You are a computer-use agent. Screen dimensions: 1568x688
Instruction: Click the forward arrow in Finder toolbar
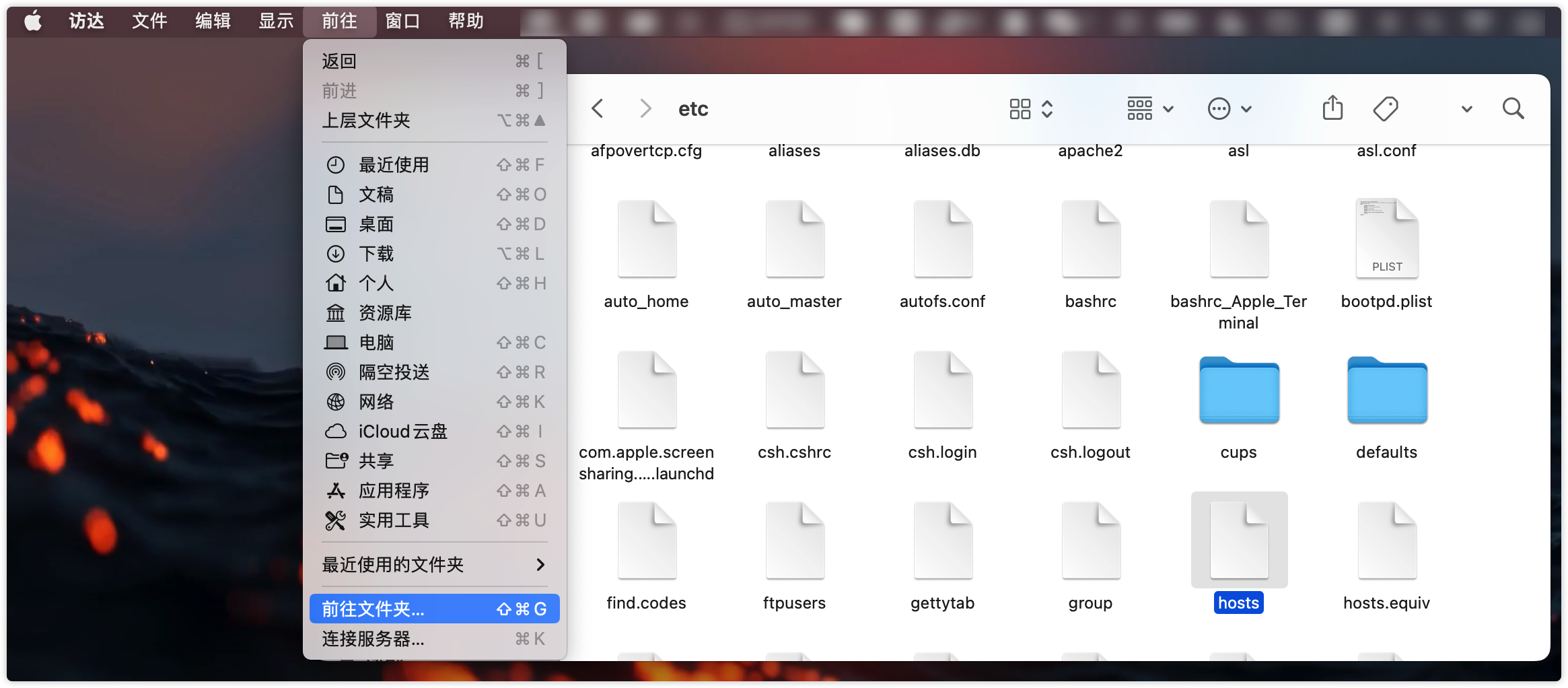click(645, 108)
